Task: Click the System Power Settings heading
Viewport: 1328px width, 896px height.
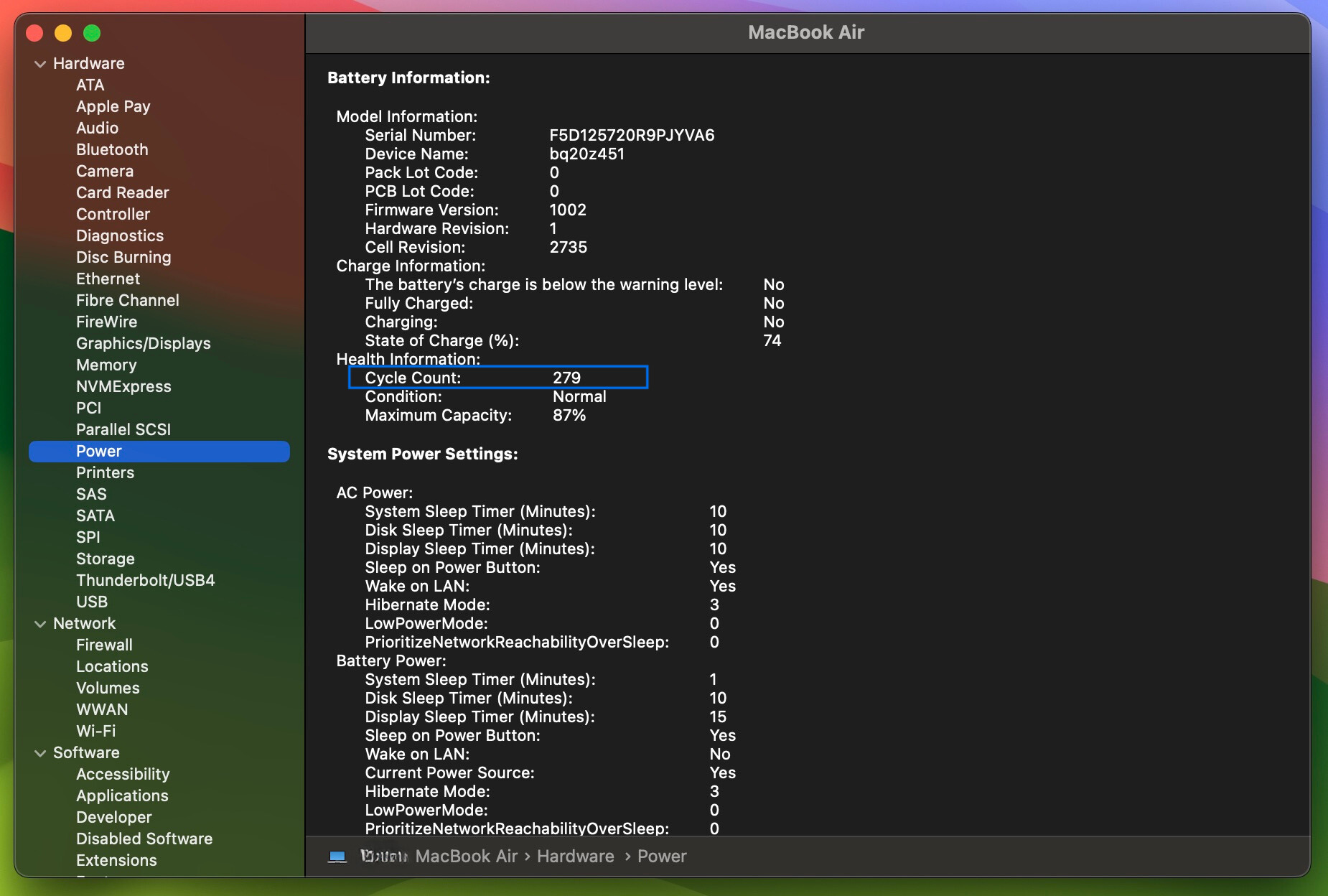Action: 423,454
